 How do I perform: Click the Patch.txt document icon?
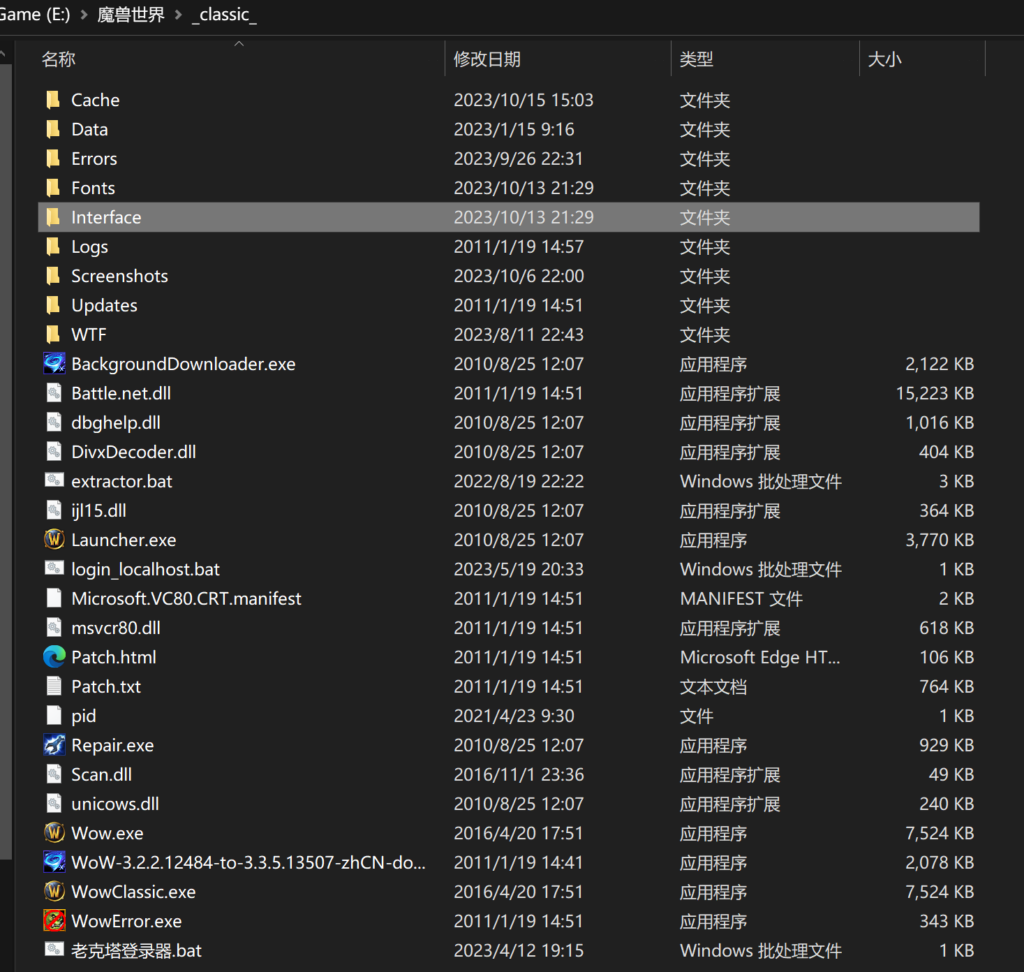click(x=54, y=687)
